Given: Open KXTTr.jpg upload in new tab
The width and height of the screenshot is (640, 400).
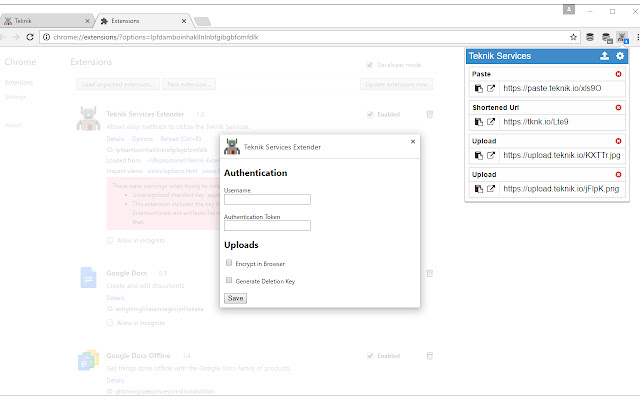Looking at the screenshot, I should [491, 155].
